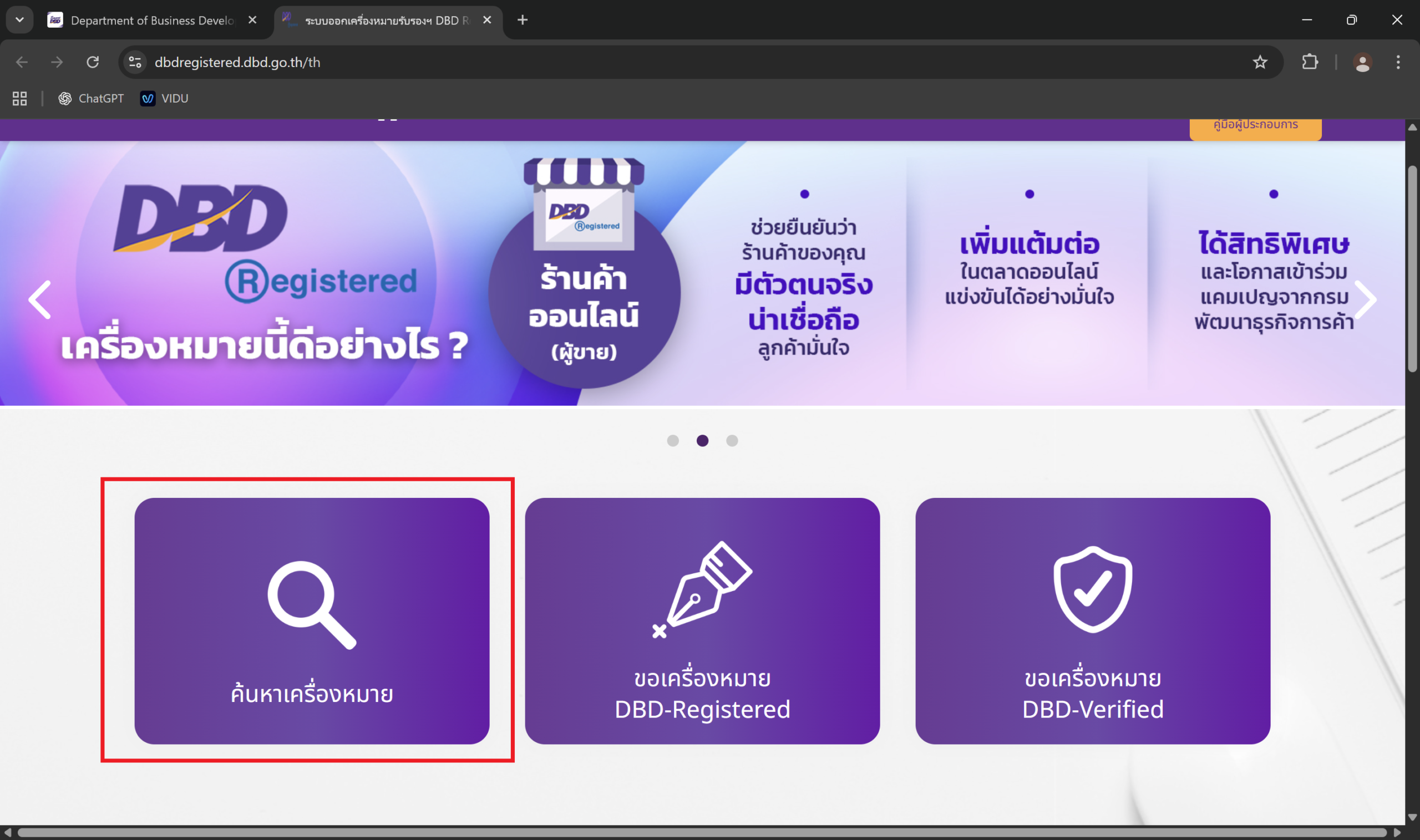This screenshot has width=1420, height=840.
Task: Click the shield checkmark DBD-Verified icon
Action: (x=1092, y=589)
